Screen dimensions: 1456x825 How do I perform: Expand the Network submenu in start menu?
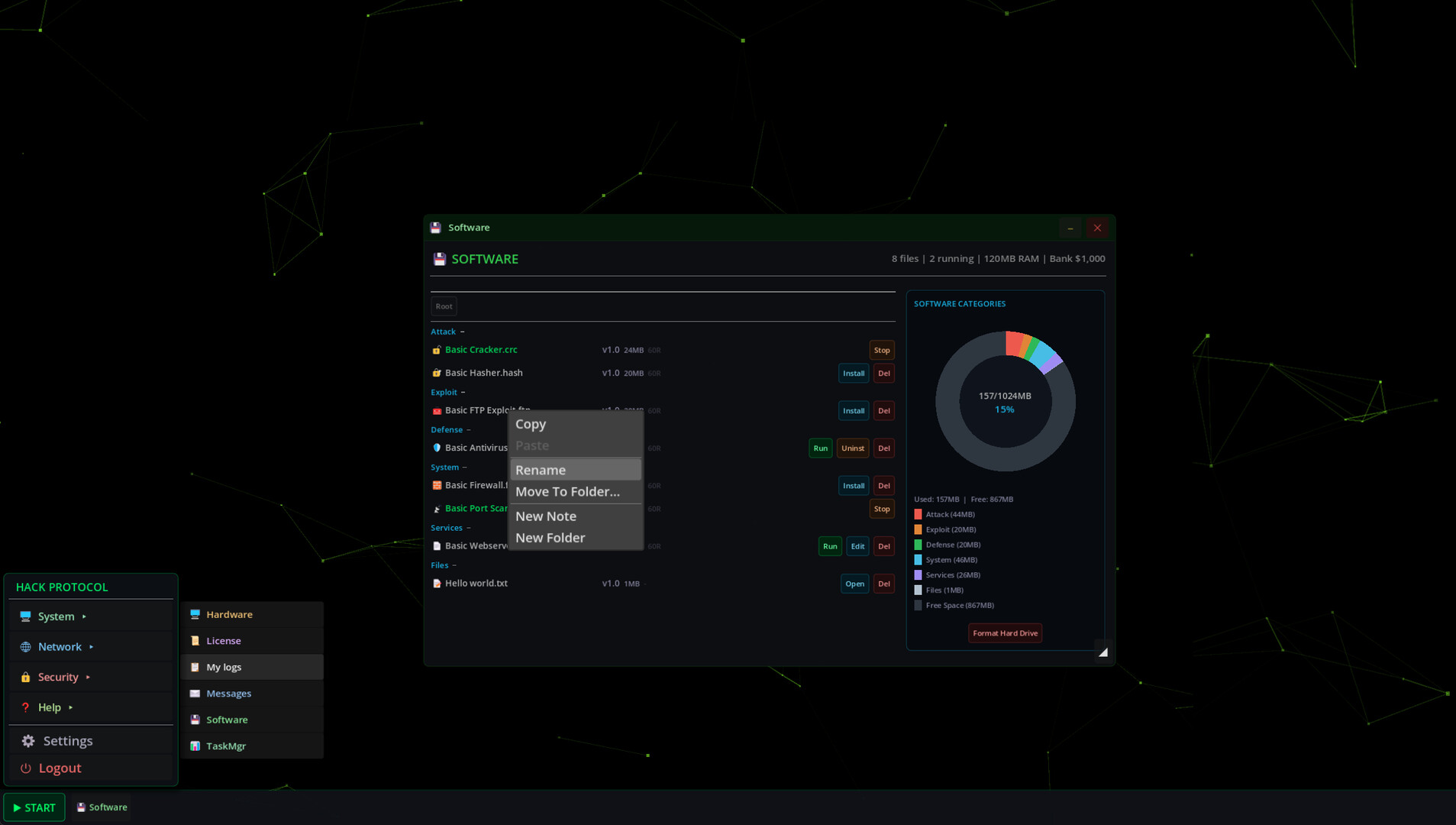click(60, 647)
